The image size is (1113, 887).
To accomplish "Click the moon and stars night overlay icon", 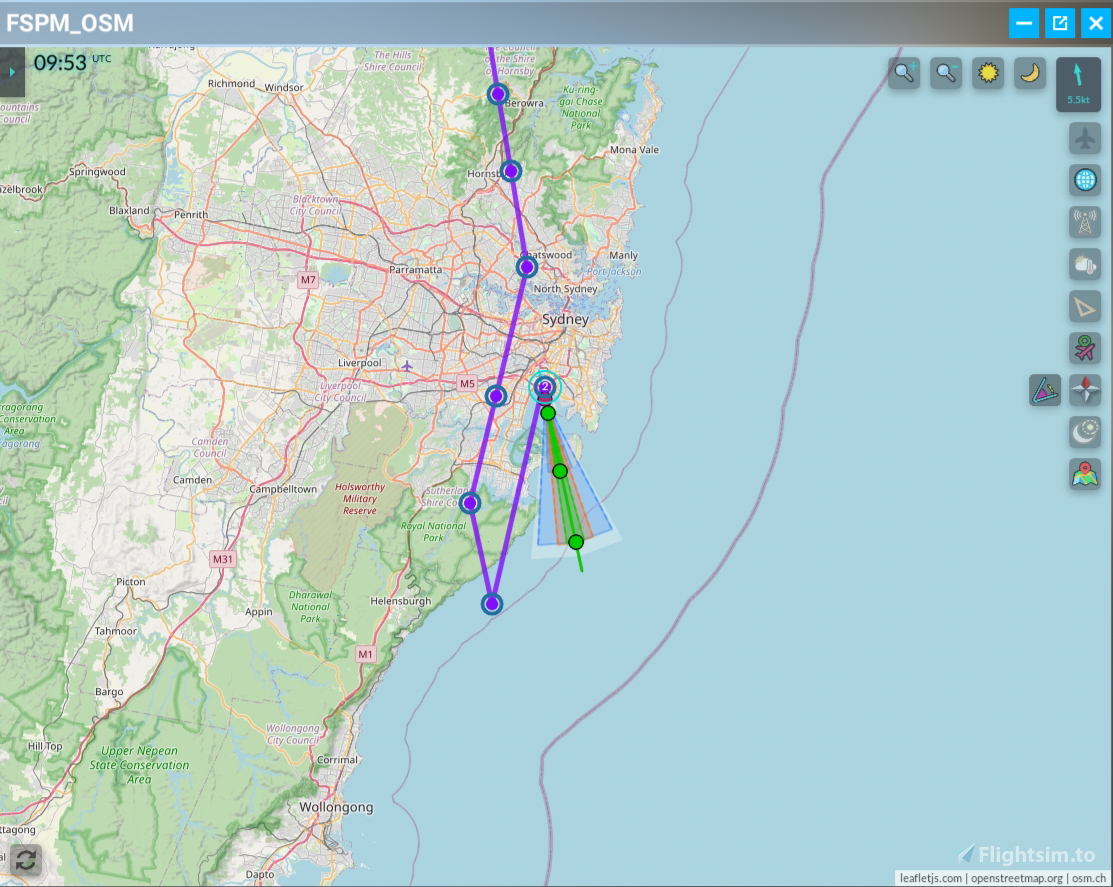I will [1086, 432].
